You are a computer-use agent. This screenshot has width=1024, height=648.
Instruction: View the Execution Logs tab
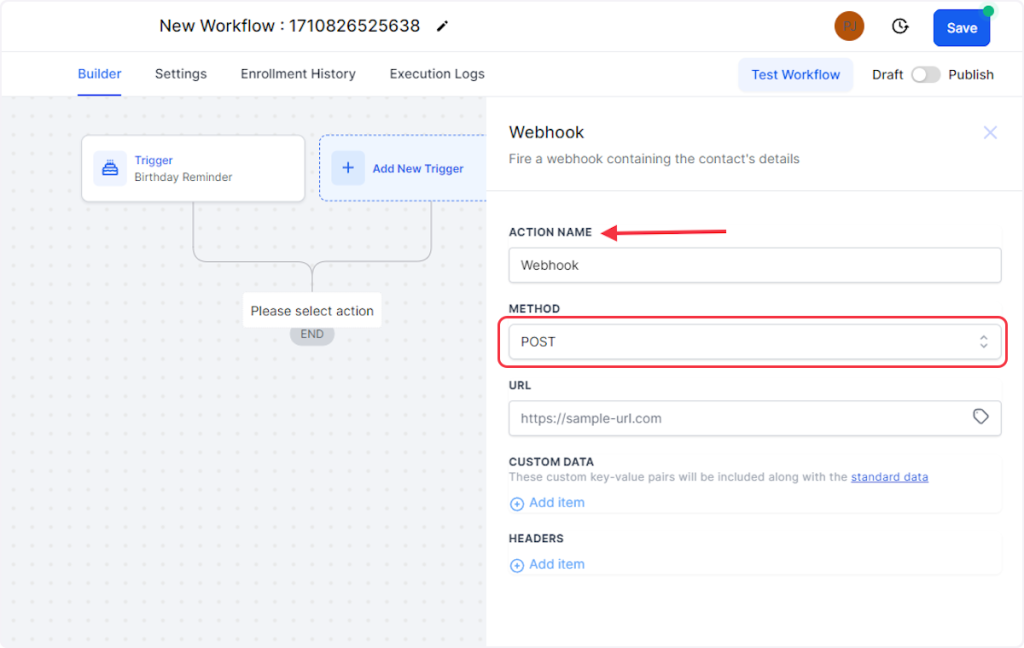pyautogui.click(x=437, y=74)
